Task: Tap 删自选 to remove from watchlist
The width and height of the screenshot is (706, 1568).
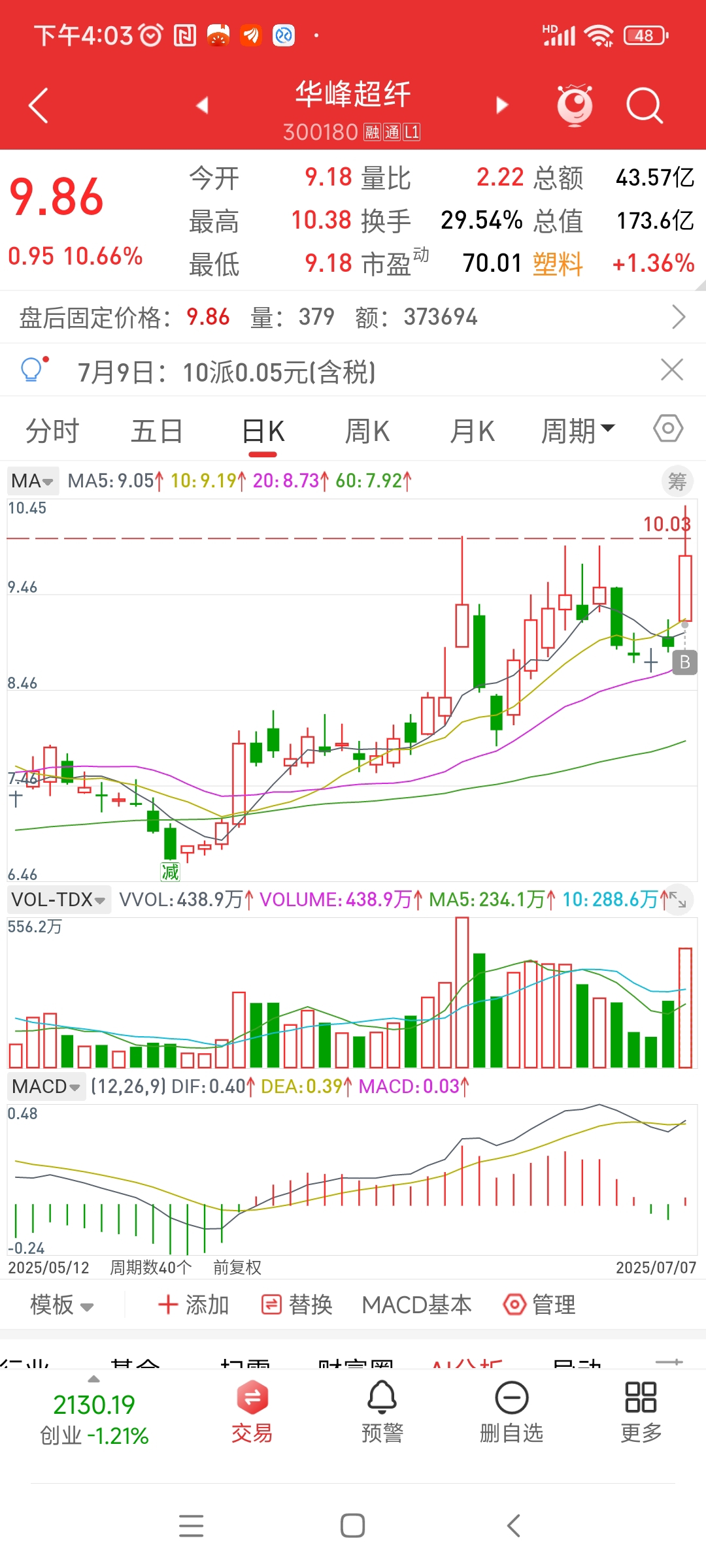Action: (x=512, y=1412)
